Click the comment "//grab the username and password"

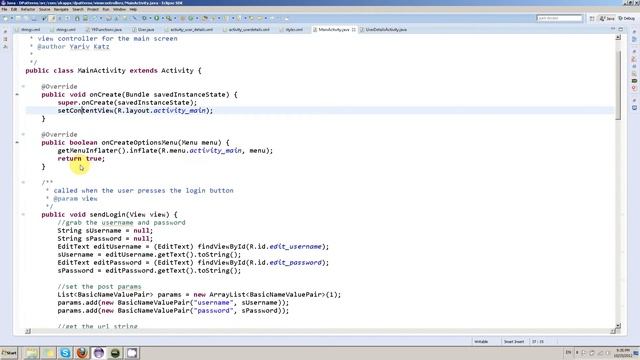coord(121,223)
